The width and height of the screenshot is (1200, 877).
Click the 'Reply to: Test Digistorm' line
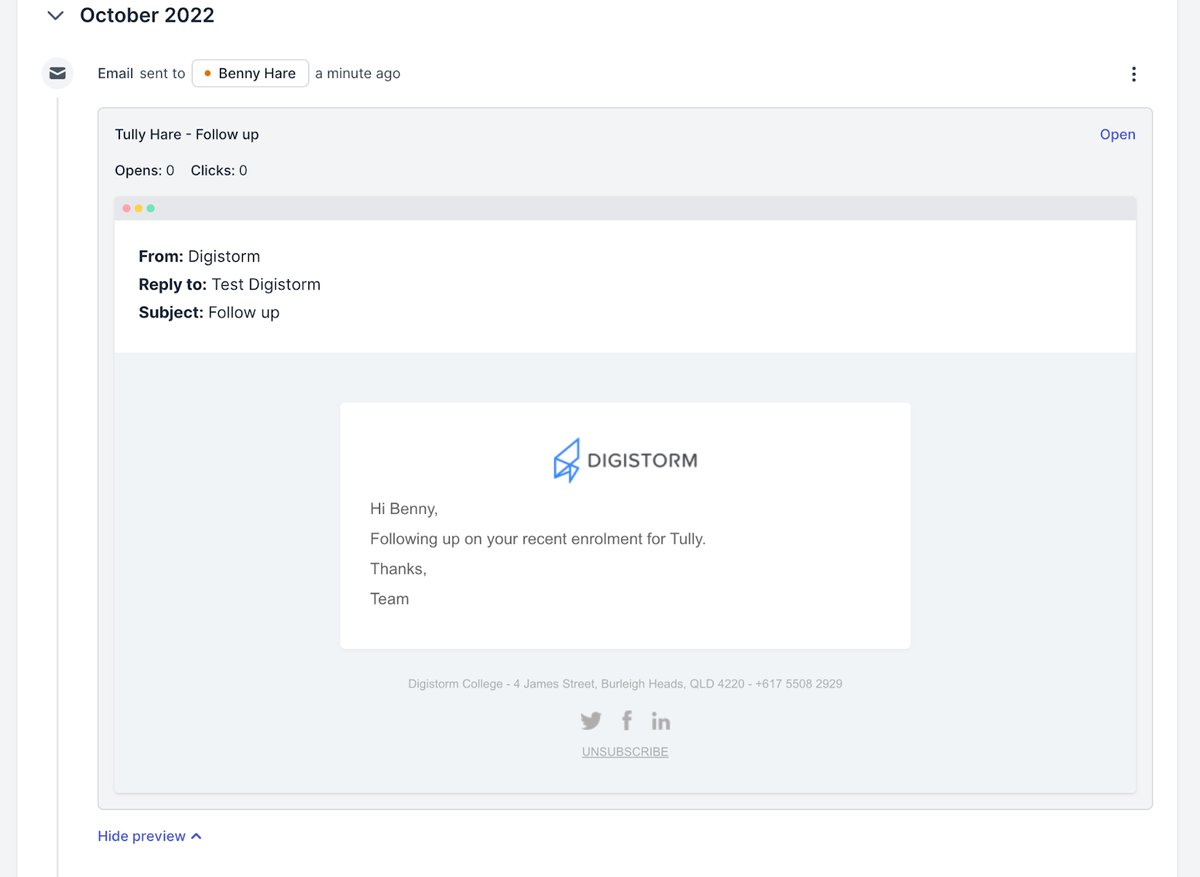point(230,284)
